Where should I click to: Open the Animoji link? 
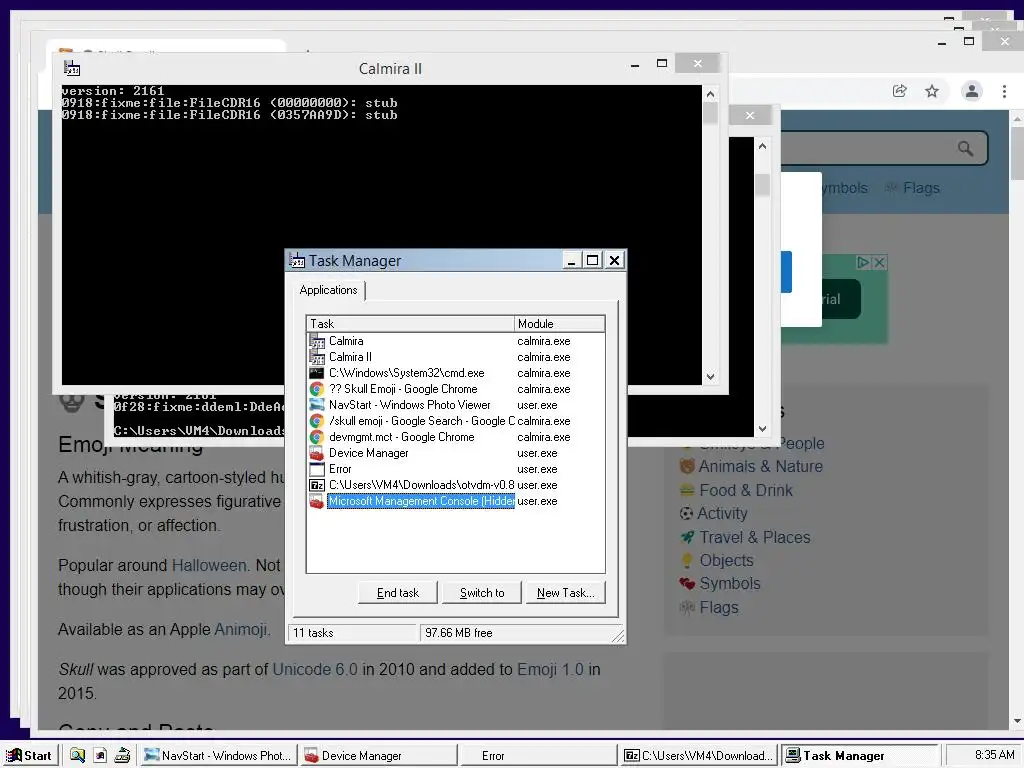coord(240,629)
